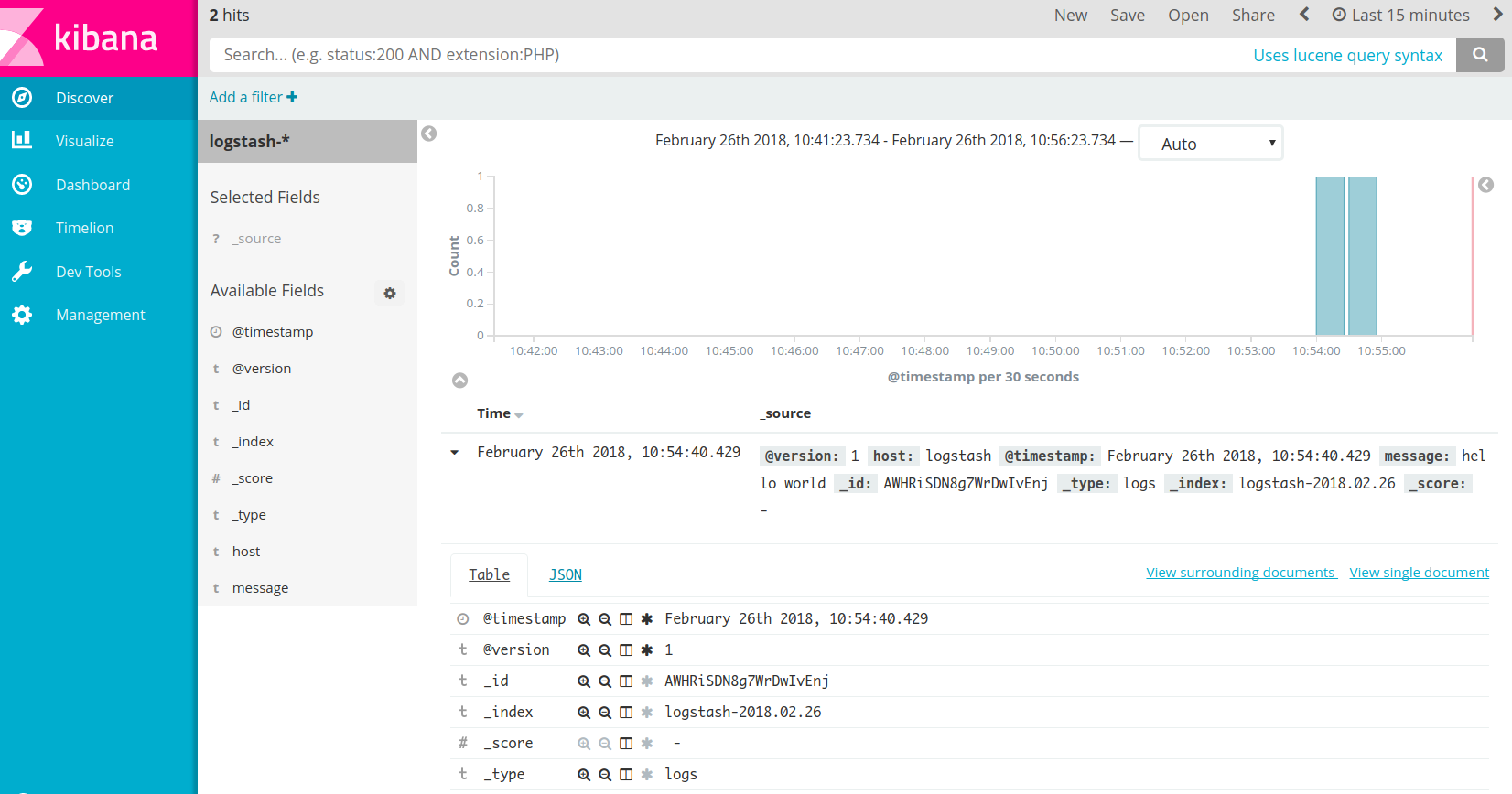Image resolution: width=1512 pixels, height=794 pixels.
Task: Switch to the Table tab
Action: (489, 574)
